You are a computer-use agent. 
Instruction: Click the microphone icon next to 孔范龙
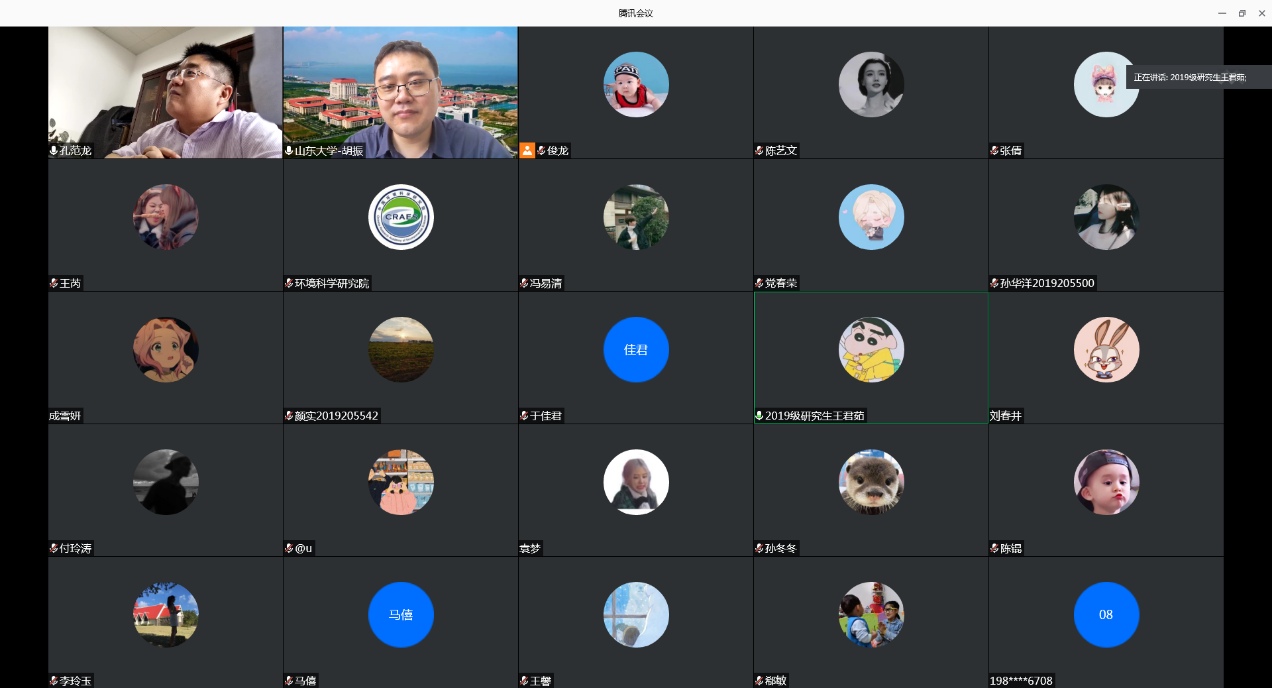pyautogui.click(x=54, y=151)
